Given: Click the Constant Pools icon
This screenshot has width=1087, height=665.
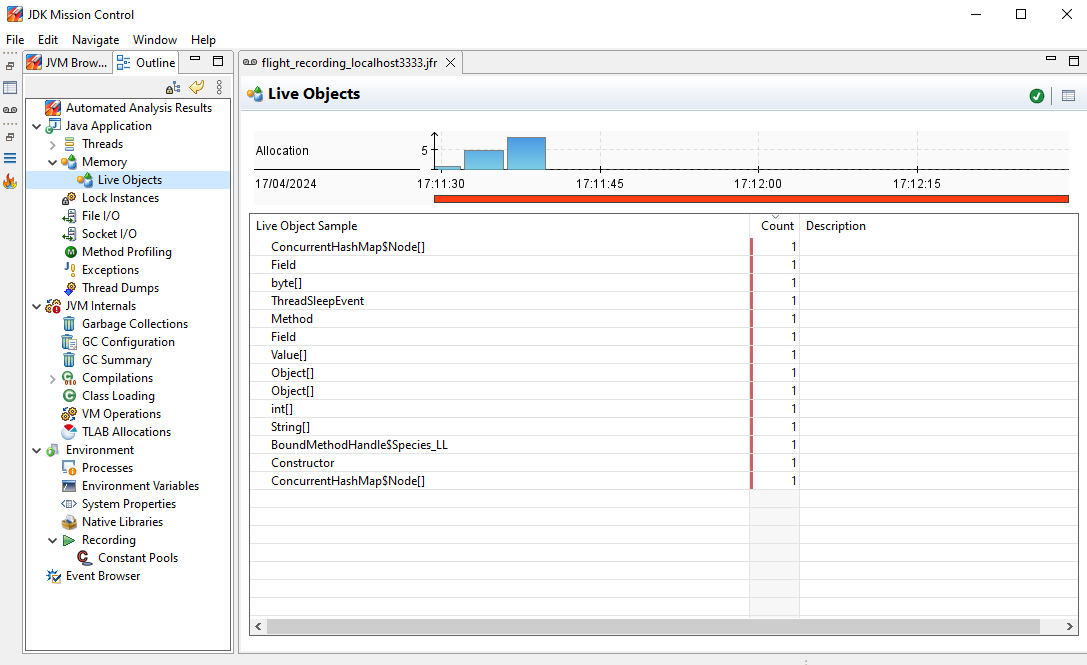Looking at the screenshot, I should tap(85, 558).
